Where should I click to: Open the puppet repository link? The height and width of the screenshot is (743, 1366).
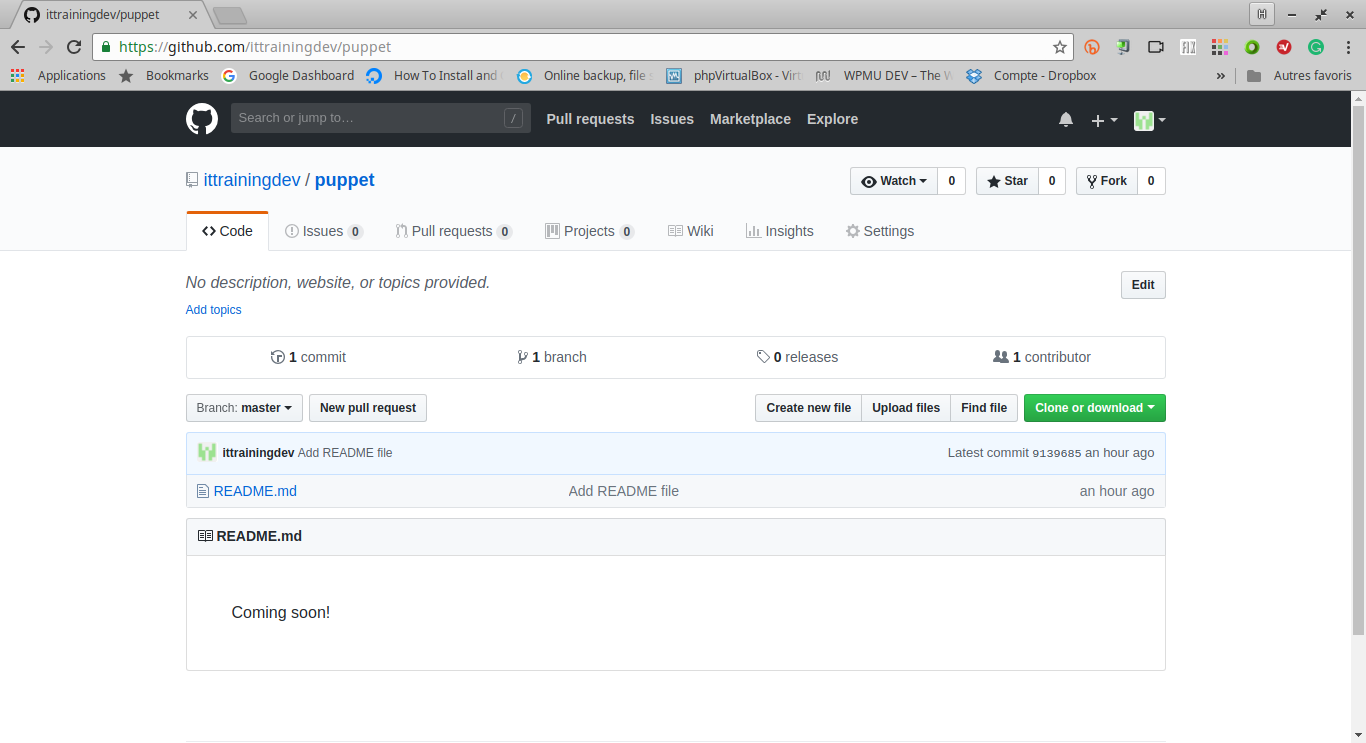tap(345, 180)
